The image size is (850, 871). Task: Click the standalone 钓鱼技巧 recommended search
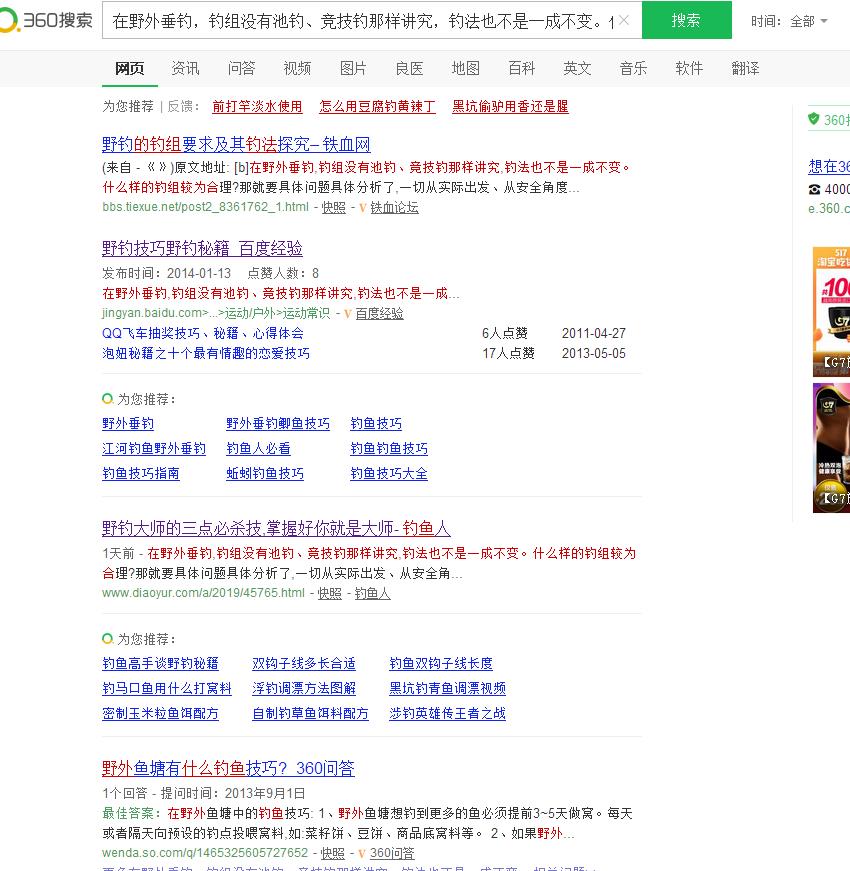(x=376, y=424)
